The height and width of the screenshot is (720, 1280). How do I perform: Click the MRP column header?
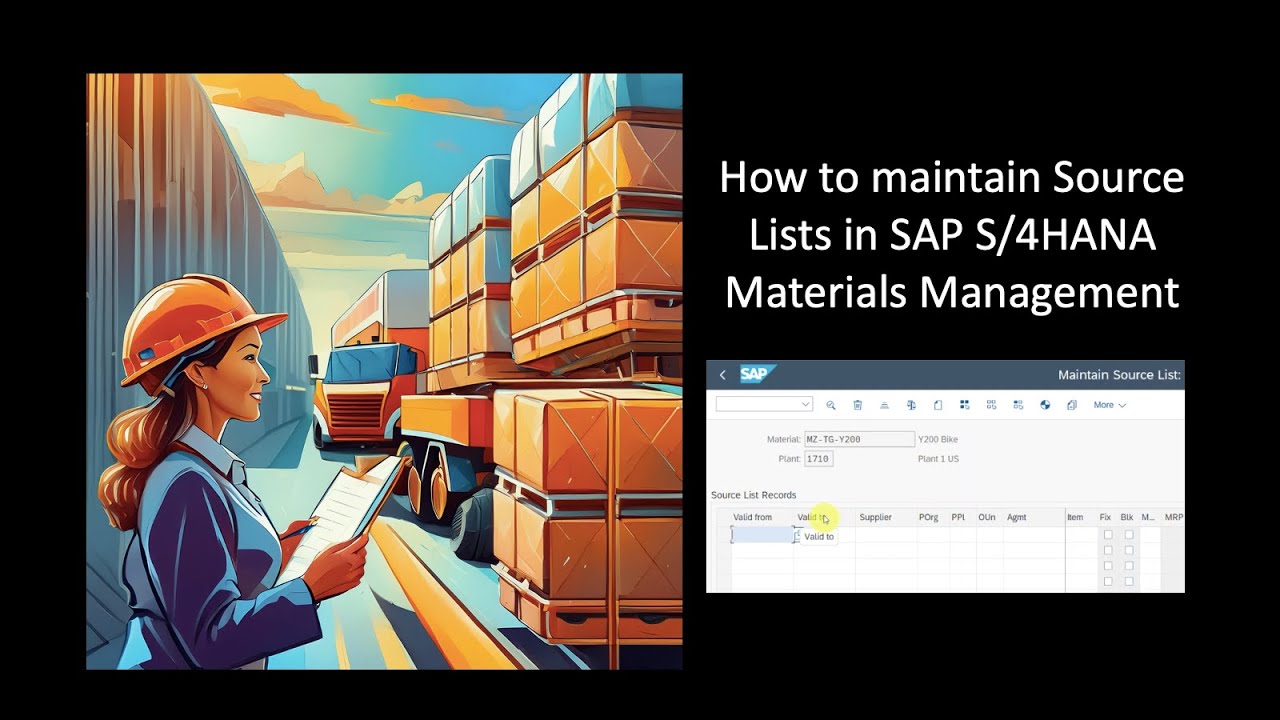tap(1174, 517)
